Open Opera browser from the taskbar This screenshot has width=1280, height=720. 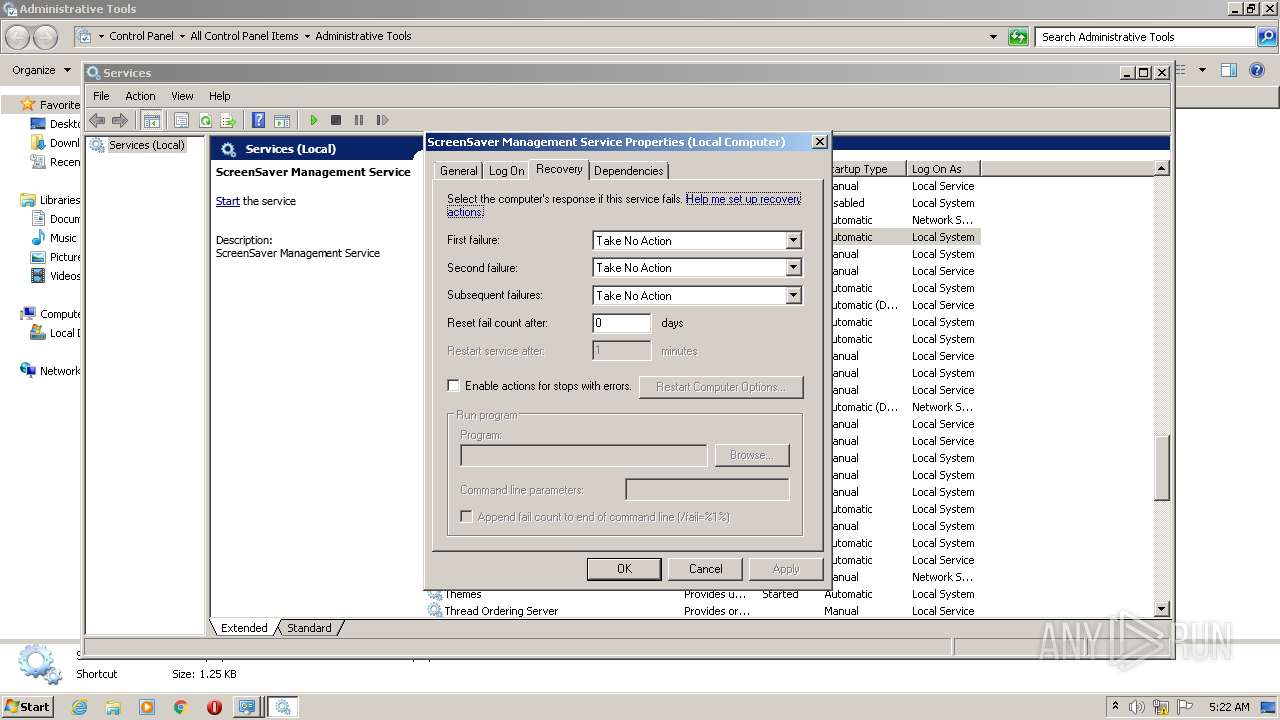pos(214,707)
